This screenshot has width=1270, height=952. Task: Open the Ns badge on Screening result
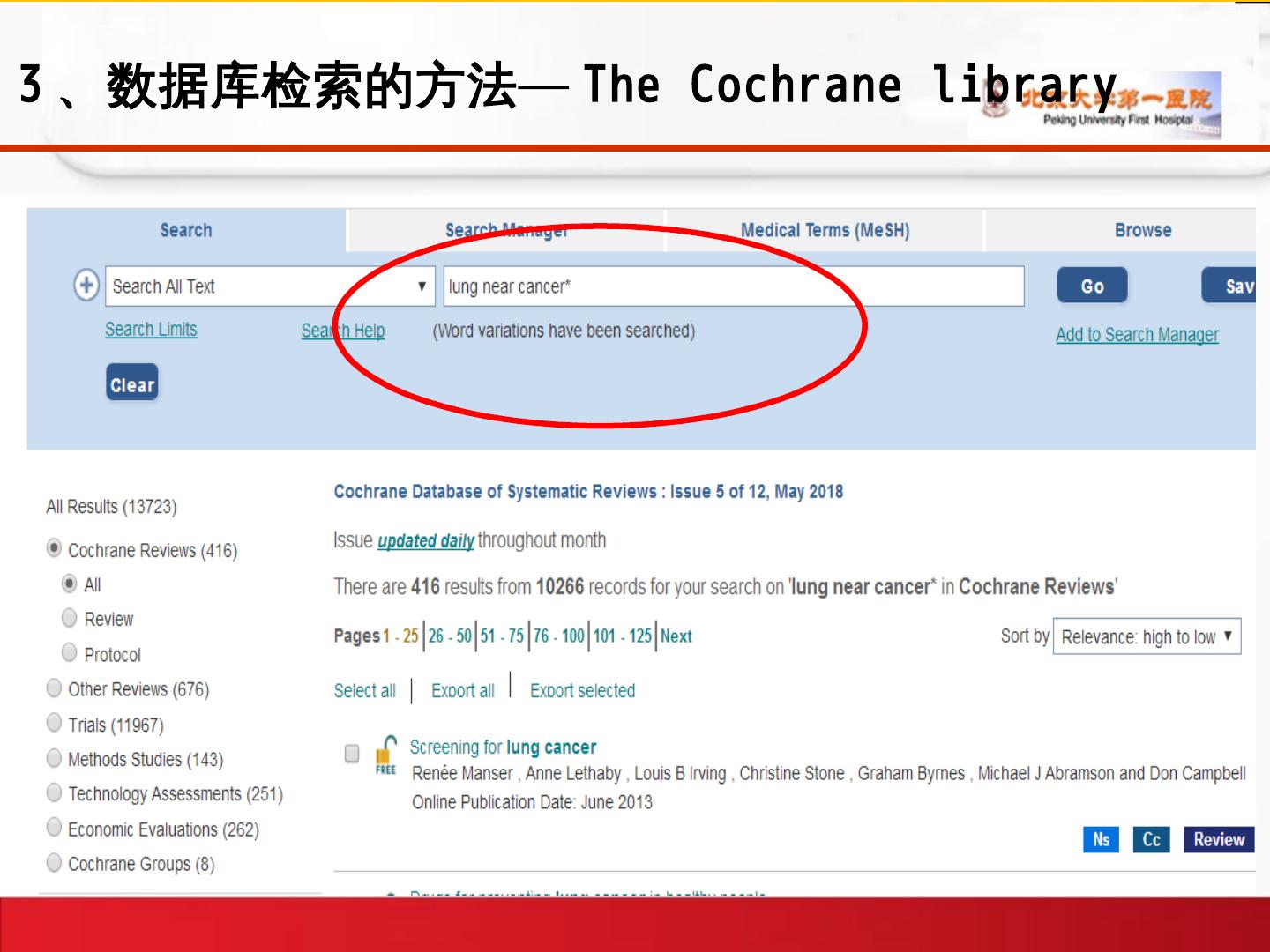[1101, 839]
